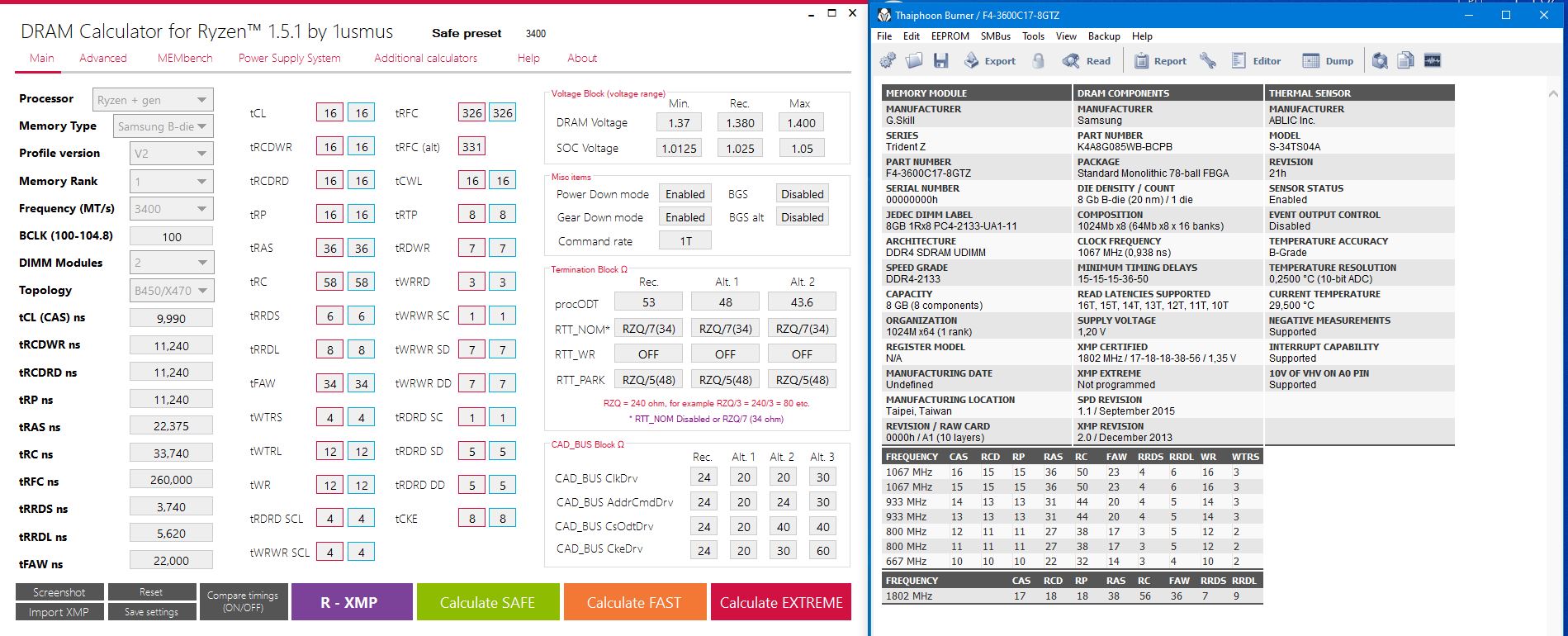Click the open folder icon in Thaiphoon Burner
Image resolution: width=1568 pixels, height=636 pixels.
tap(914, 60)
